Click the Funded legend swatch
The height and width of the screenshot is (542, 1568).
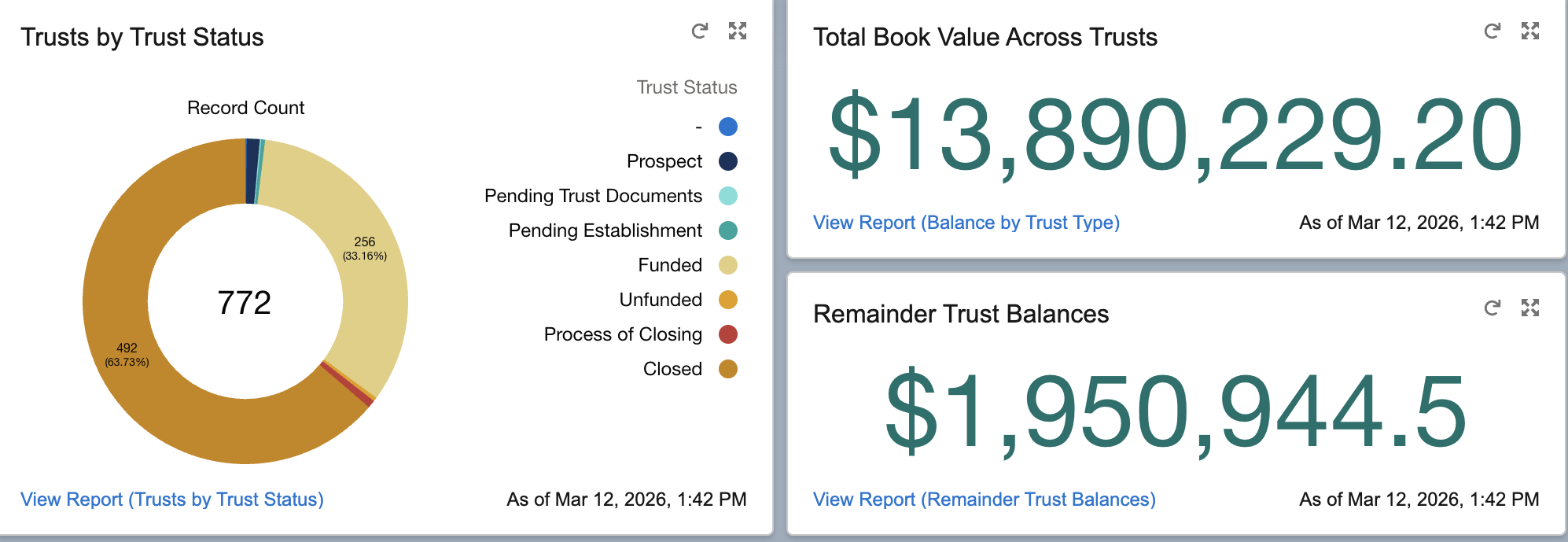[x=728, y=265]
